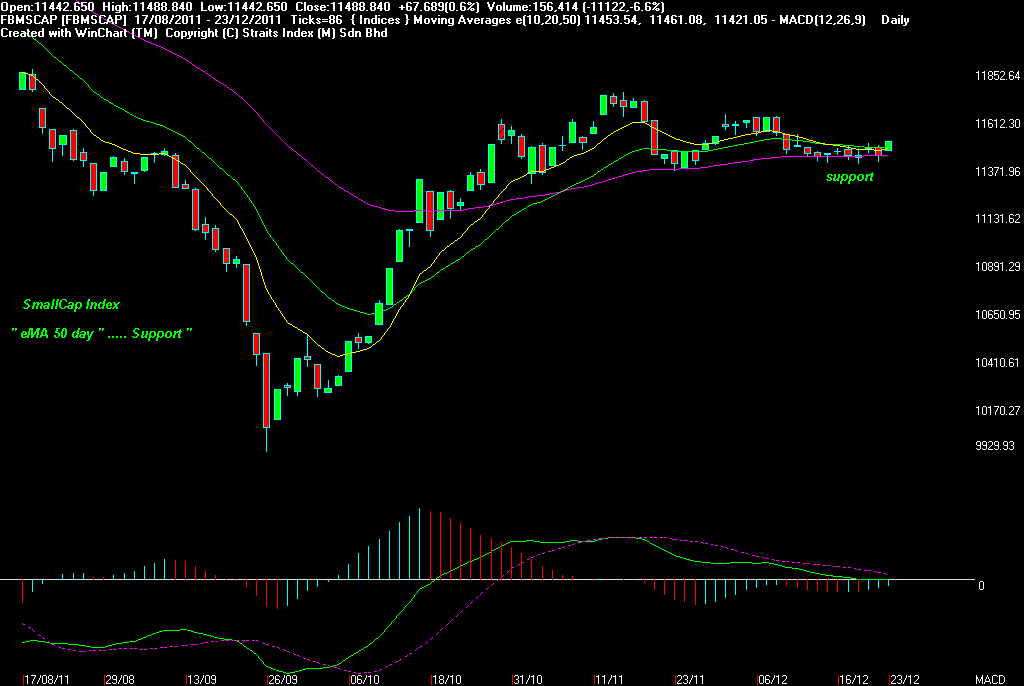Click the date marker 17/08/11
1024x686 pixels.
point(46,679)
